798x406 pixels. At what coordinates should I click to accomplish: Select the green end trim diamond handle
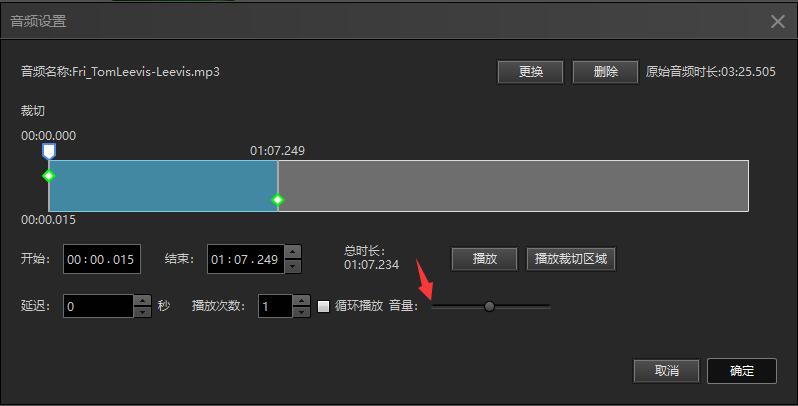pos(277,200)
